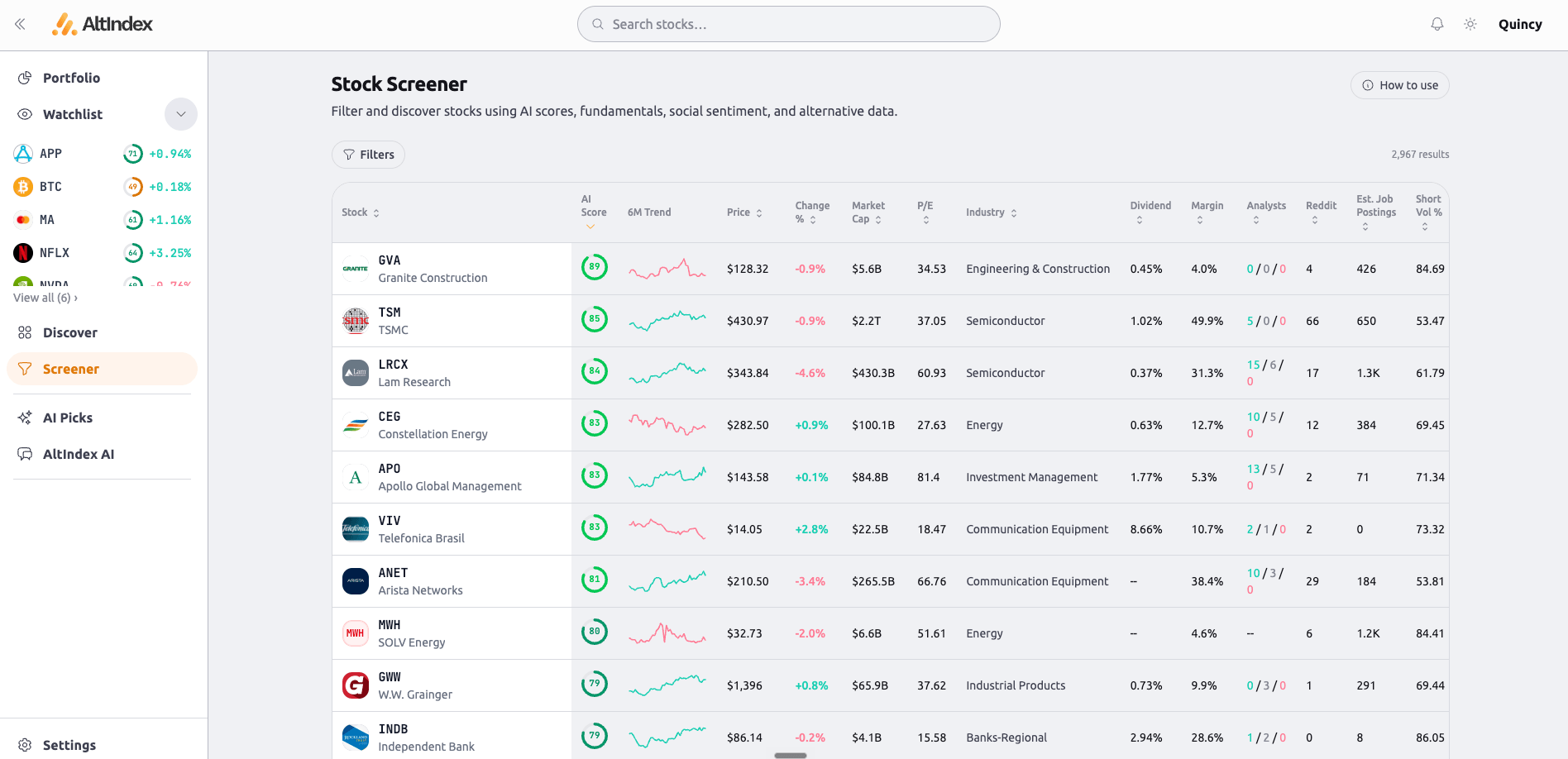Sort by Short Vol % column

pos(1428,212)
